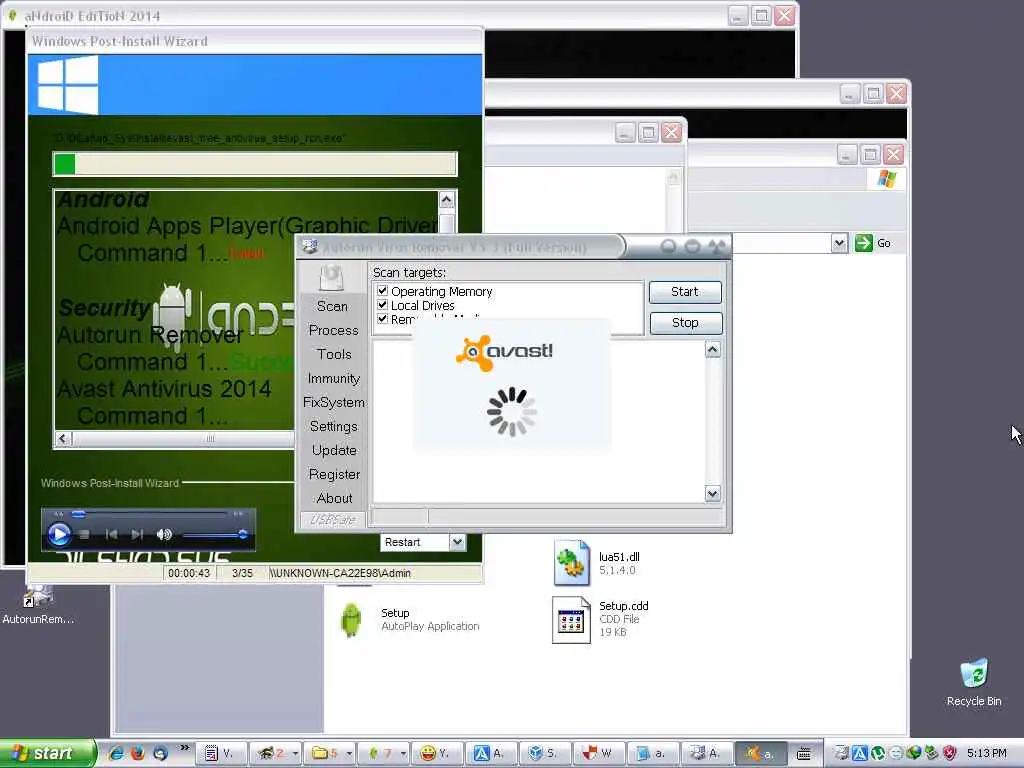Open the Restart dropdown in Post-Install Wizard

coord(457,542)
